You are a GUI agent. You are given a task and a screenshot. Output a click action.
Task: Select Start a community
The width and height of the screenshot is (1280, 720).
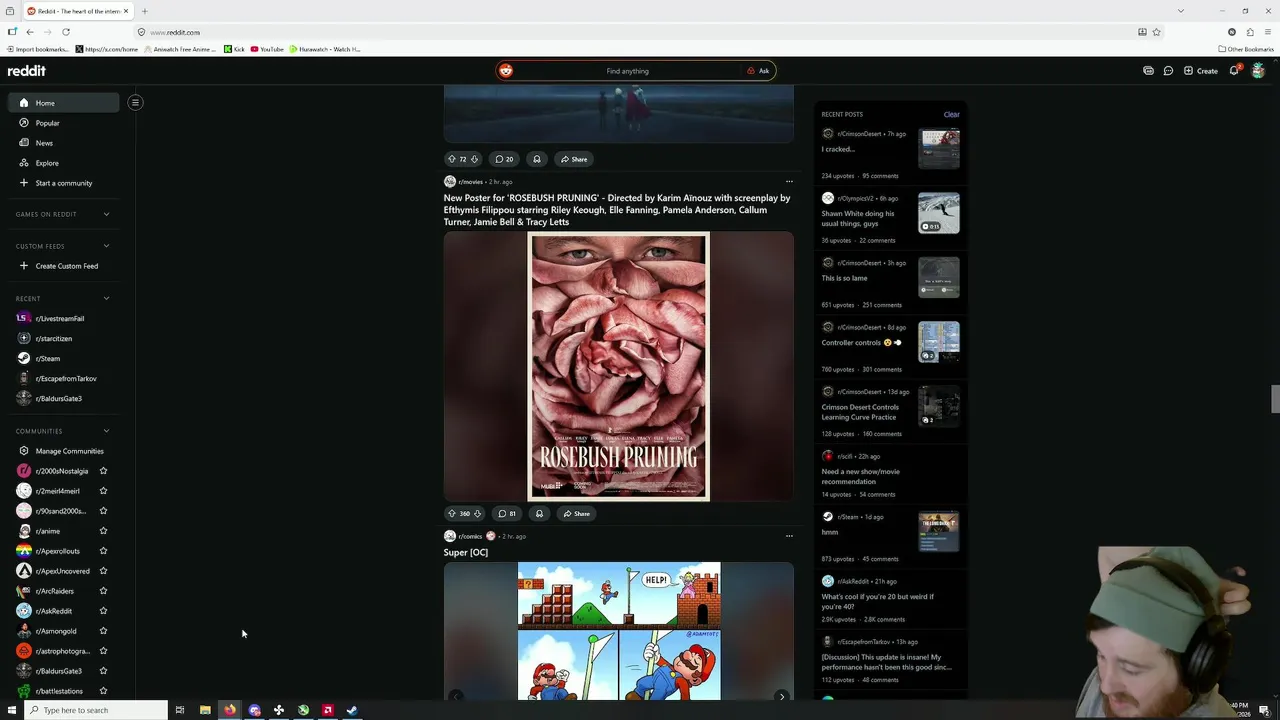(x=63, y=183)
